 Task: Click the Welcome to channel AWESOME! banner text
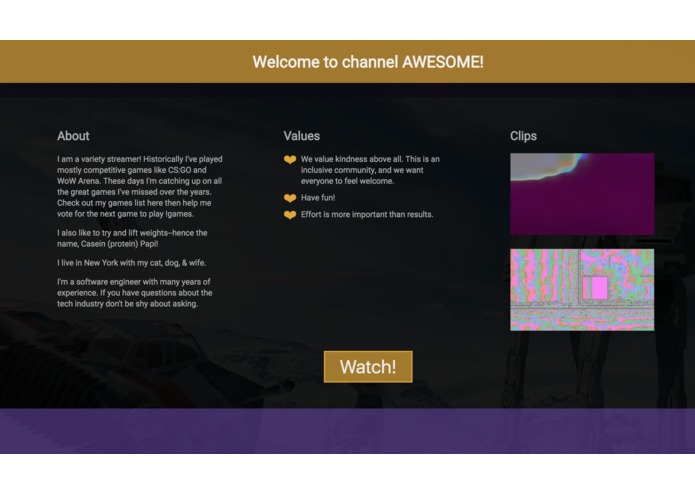pyautogui.click(x=368, y=62)
